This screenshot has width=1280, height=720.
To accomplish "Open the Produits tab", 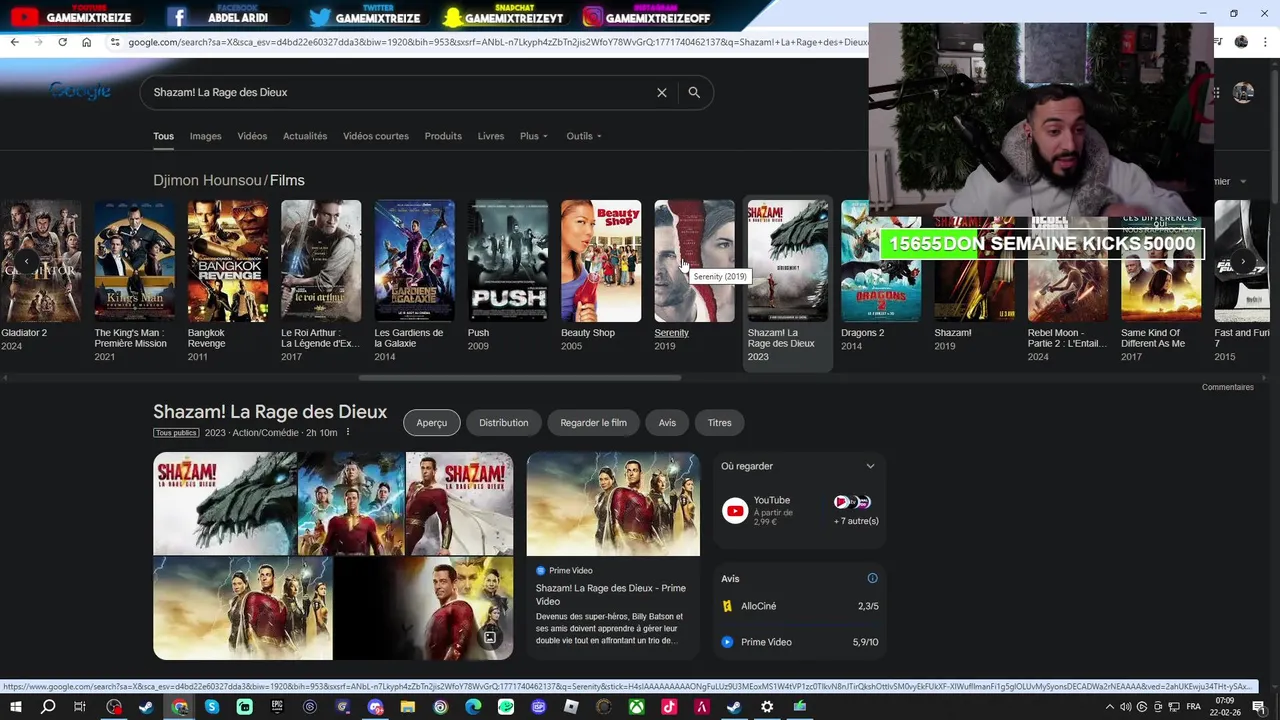I will [443, 136].
